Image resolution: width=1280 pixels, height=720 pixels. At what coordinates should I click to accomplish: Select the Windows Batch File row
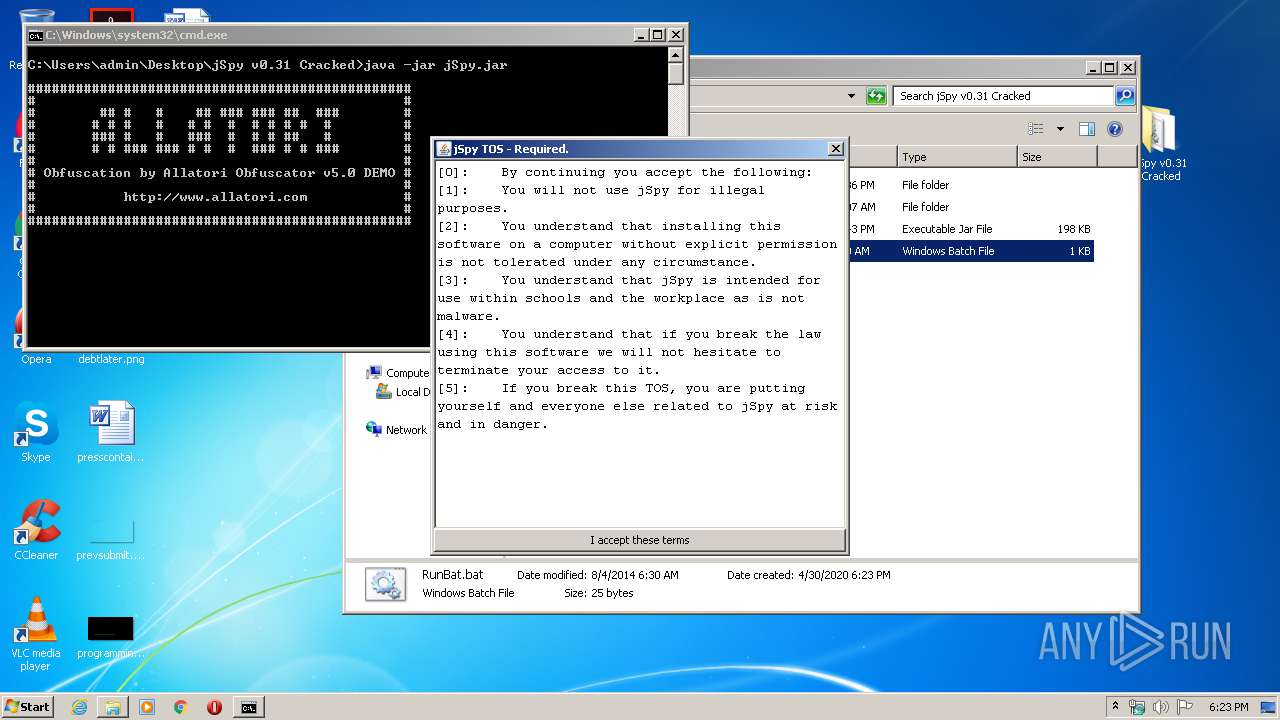[970, 251]
